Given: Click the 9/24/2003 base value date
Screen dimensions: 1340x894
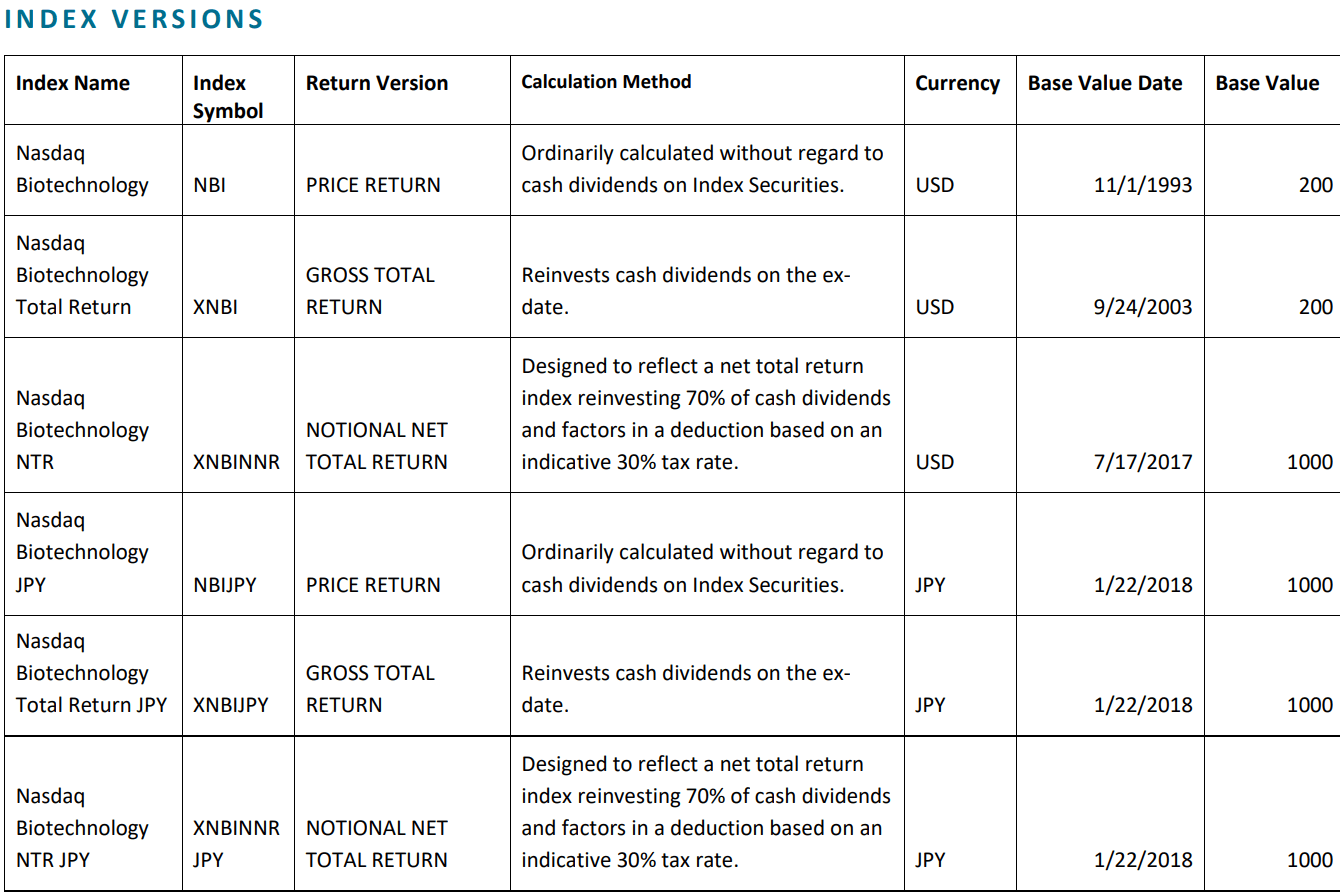Looking at the screenshot, I should pos(1144,307).
